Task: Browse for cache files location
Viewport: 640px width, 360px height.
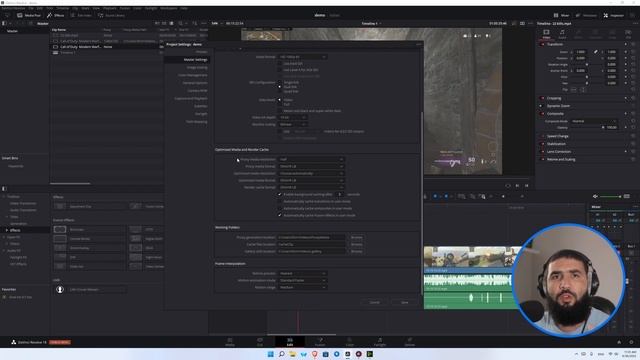Action: [356, 244]
